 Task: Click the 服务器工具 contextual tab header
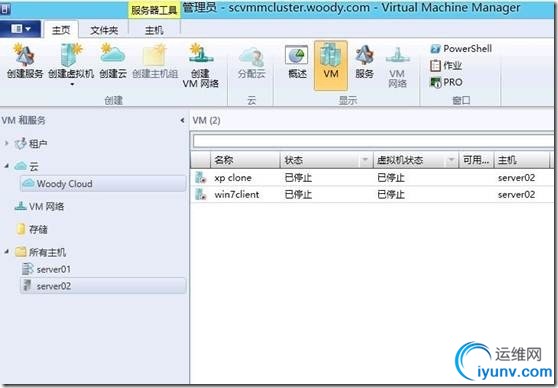[154, 10]
